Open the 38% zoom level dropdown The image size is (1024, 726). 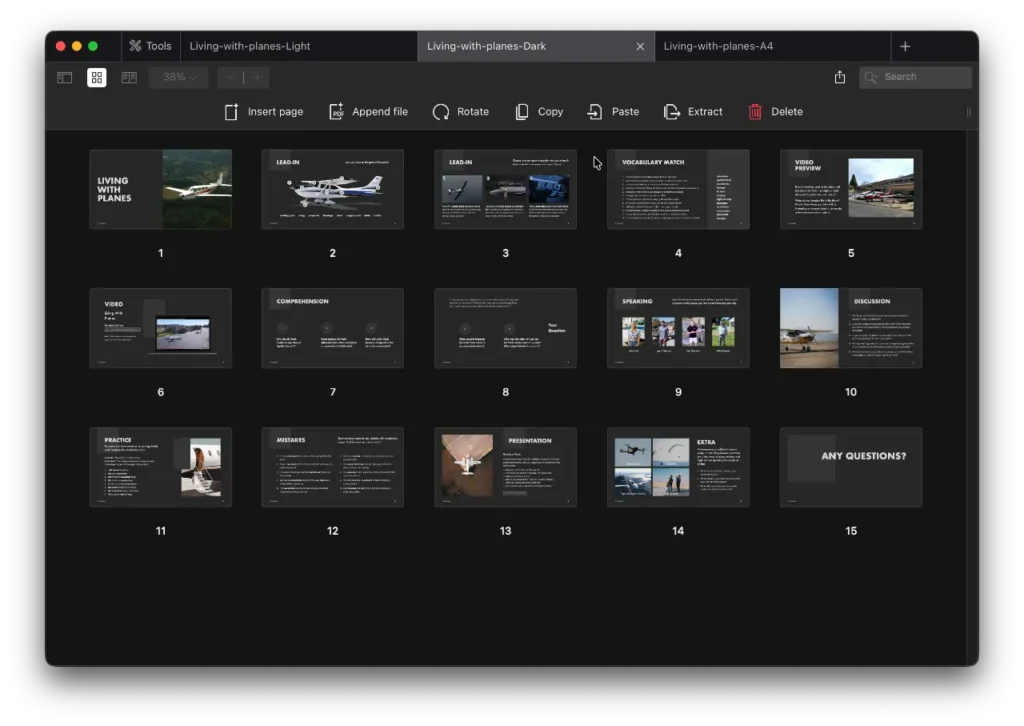tap(179, 77)
